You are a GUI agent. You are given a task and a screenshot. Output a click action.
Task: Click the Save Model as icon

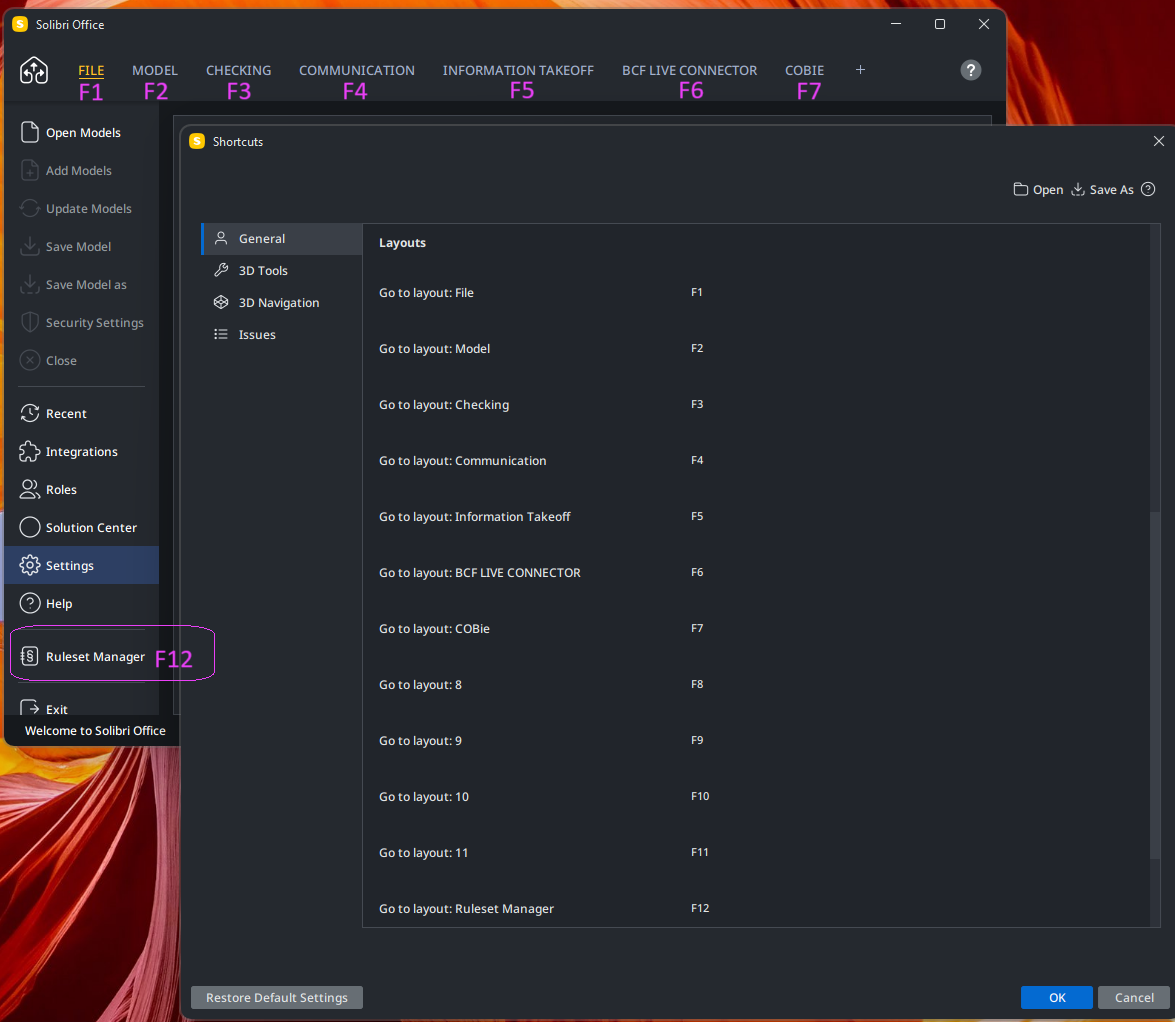point(29,284)
